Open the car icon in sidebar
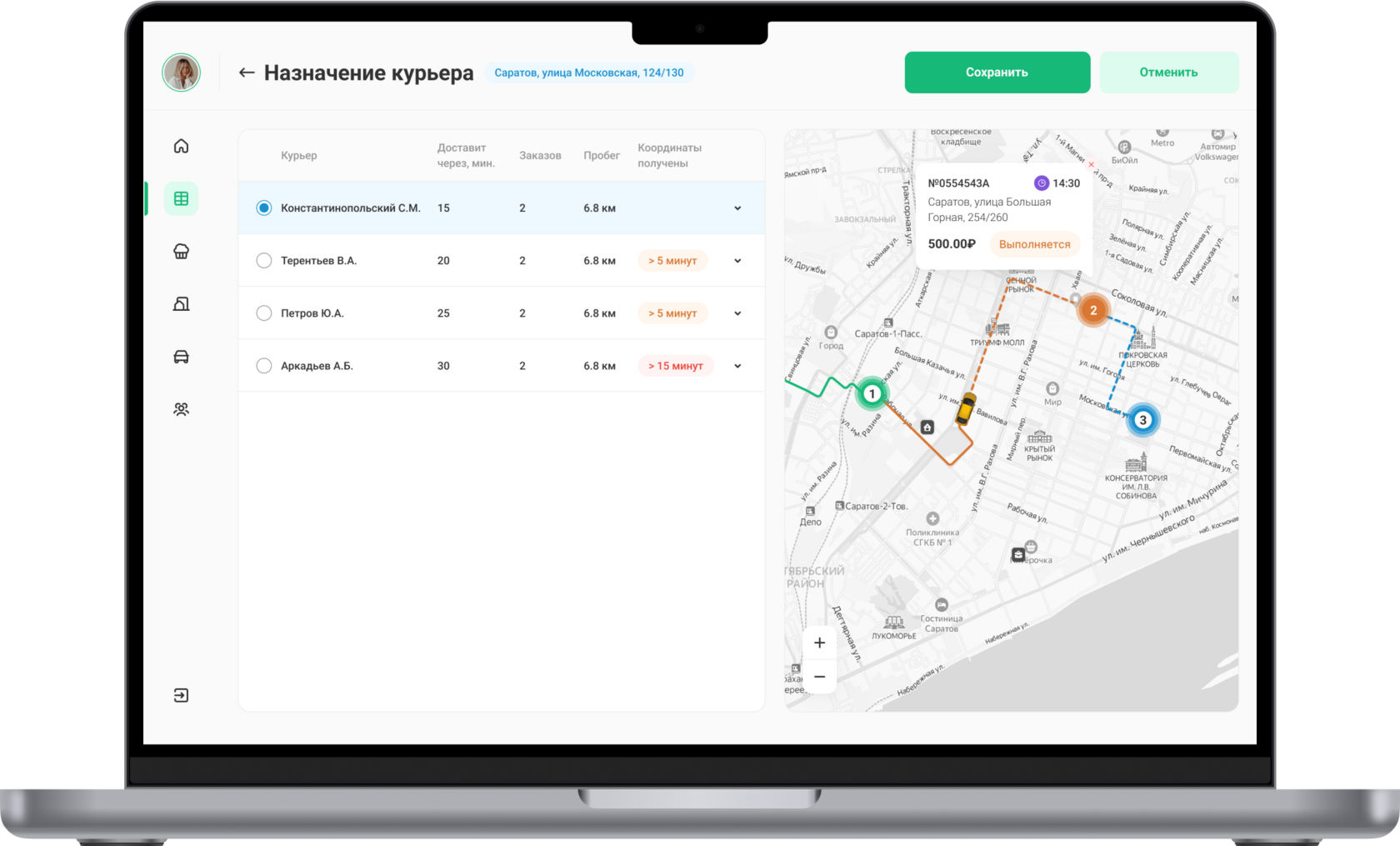This screenshot has width=1400, height=846. click(x=181, y=357)
